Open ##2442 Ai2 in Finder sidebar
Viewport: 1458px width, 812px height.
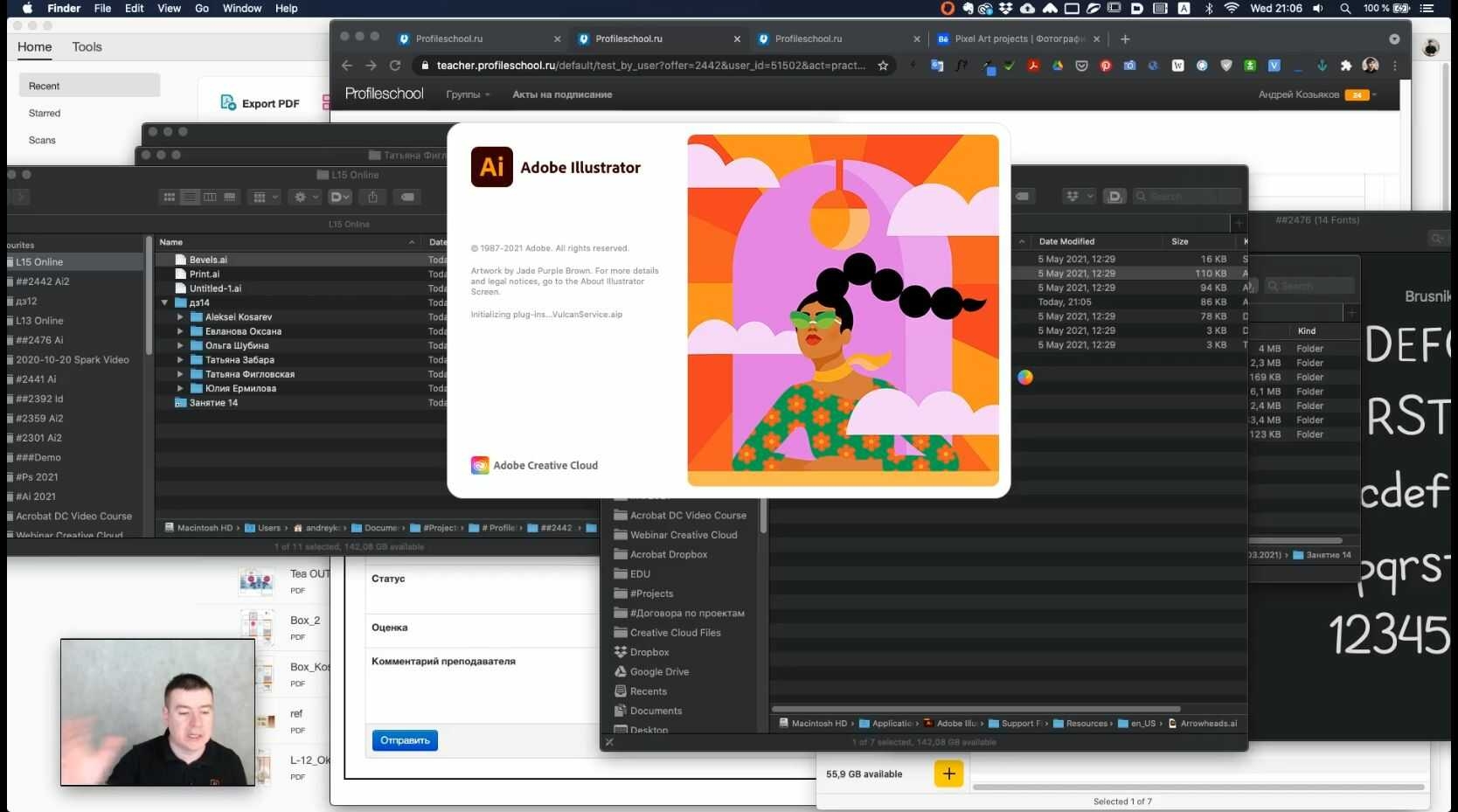42,281
